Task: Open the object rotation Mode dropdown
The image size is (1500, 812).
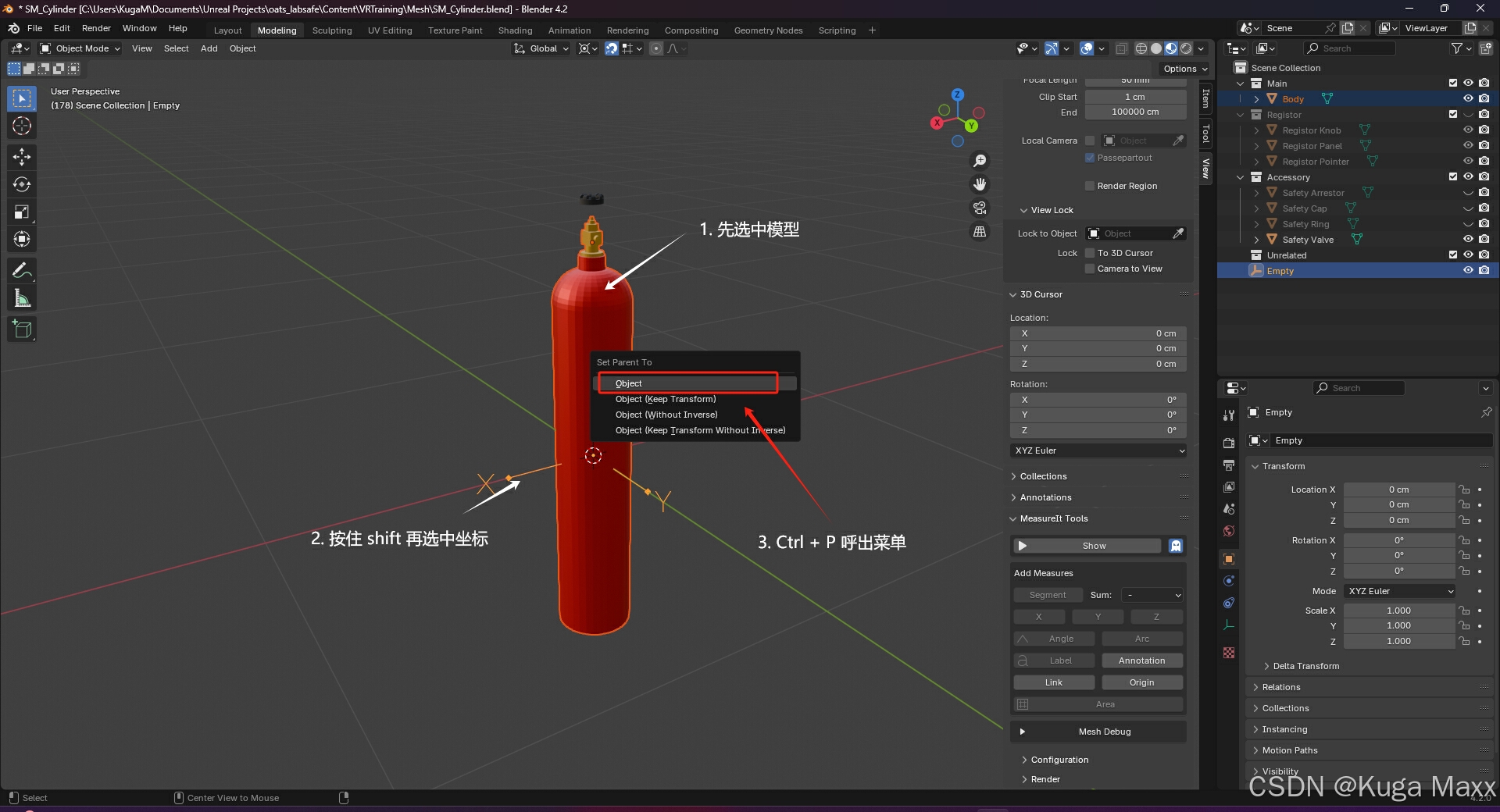Action: pyautogui.click(x=1400, y=591)
